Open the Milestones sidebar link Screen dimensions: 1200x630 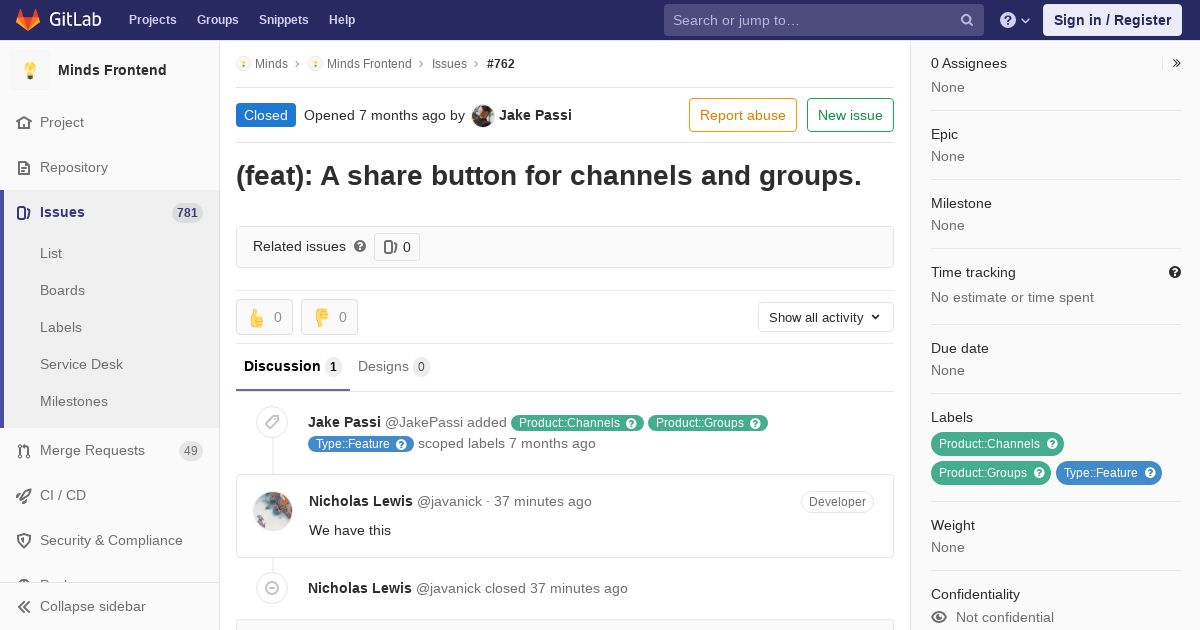point(74,402)
